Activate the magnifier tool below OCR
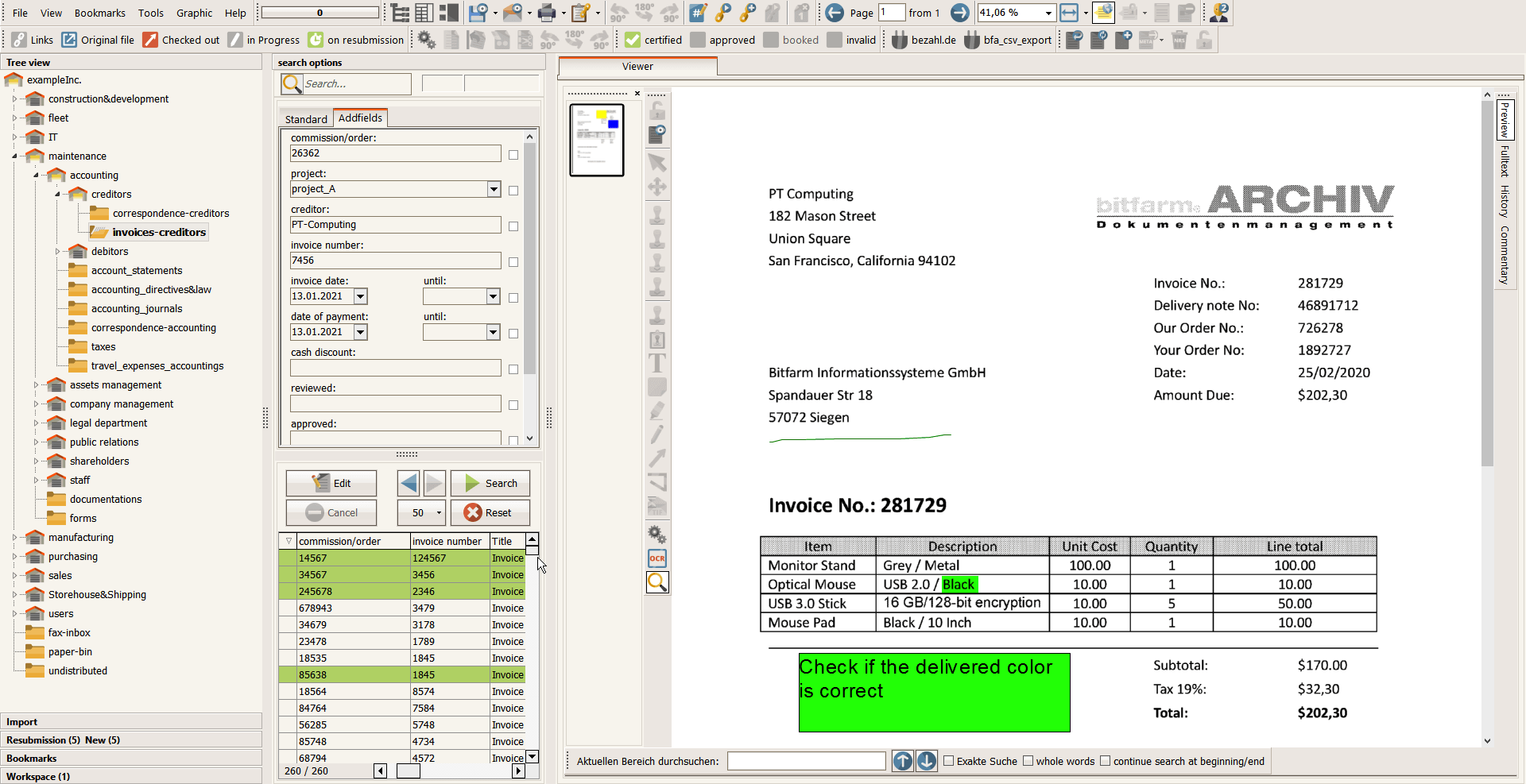The width and height of the screenshot is (1526, 784). pyautogui.click(x=657, y=582)
